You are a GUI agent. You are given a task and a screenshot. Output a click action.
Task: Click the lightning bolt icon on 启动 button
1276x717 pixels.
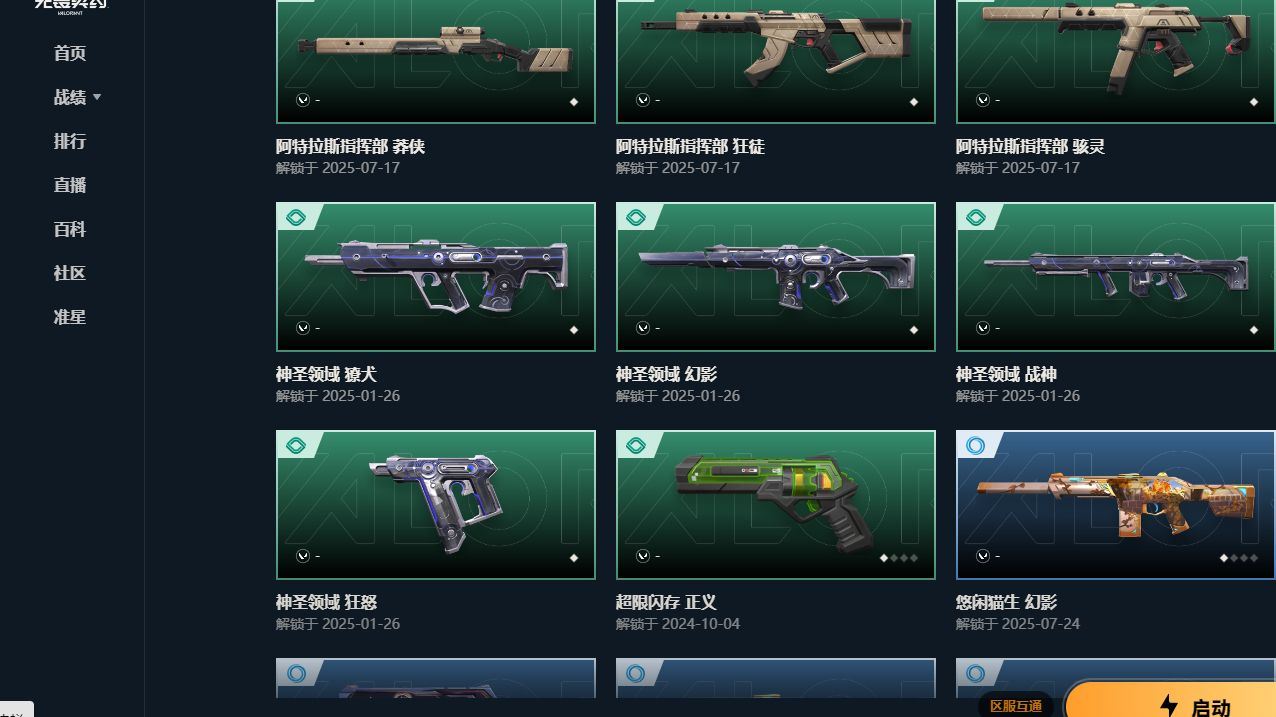click(x=1168, y=706)
